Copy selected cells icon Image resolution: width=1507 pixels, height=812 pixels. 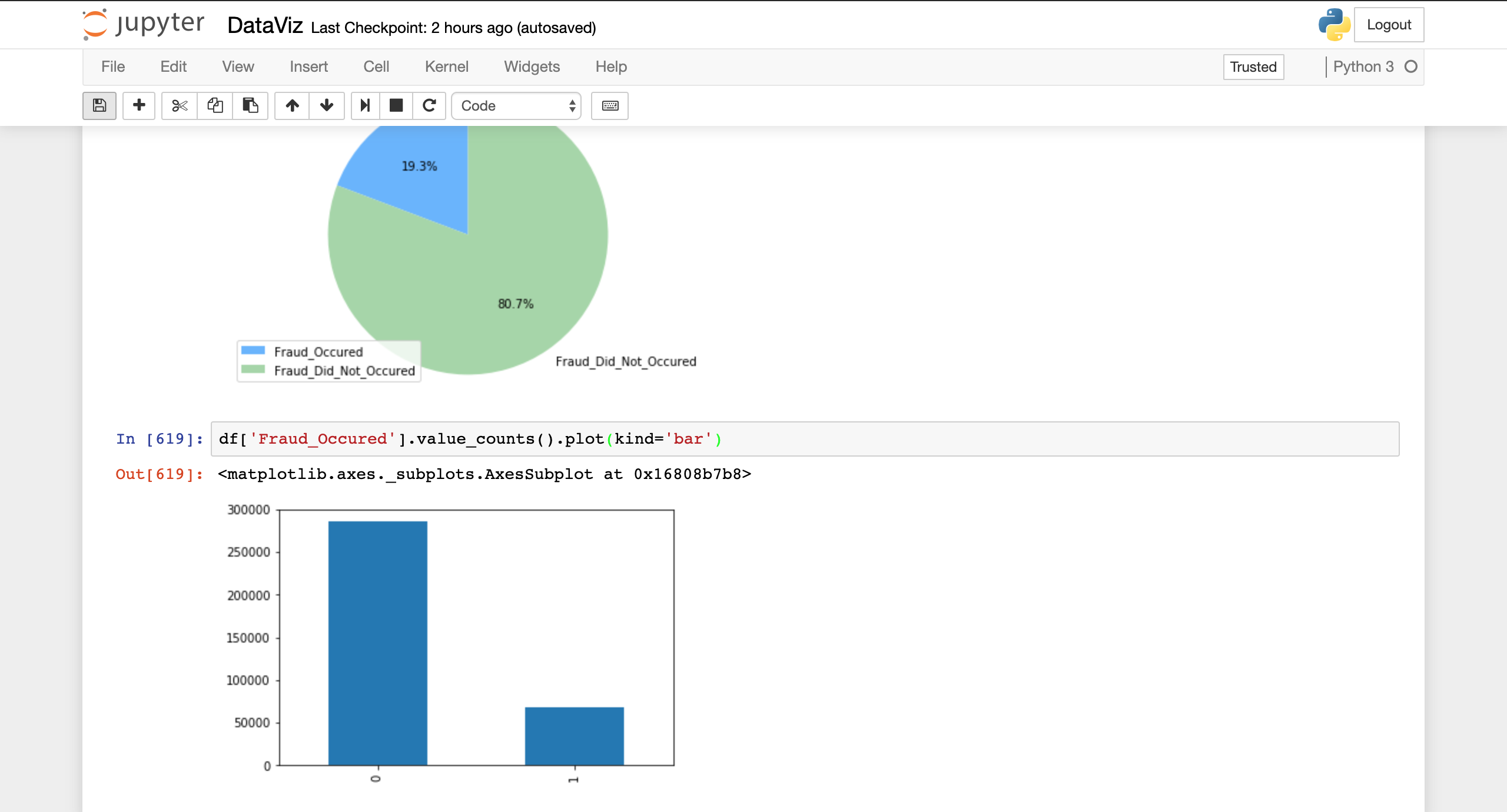point(215,105)
